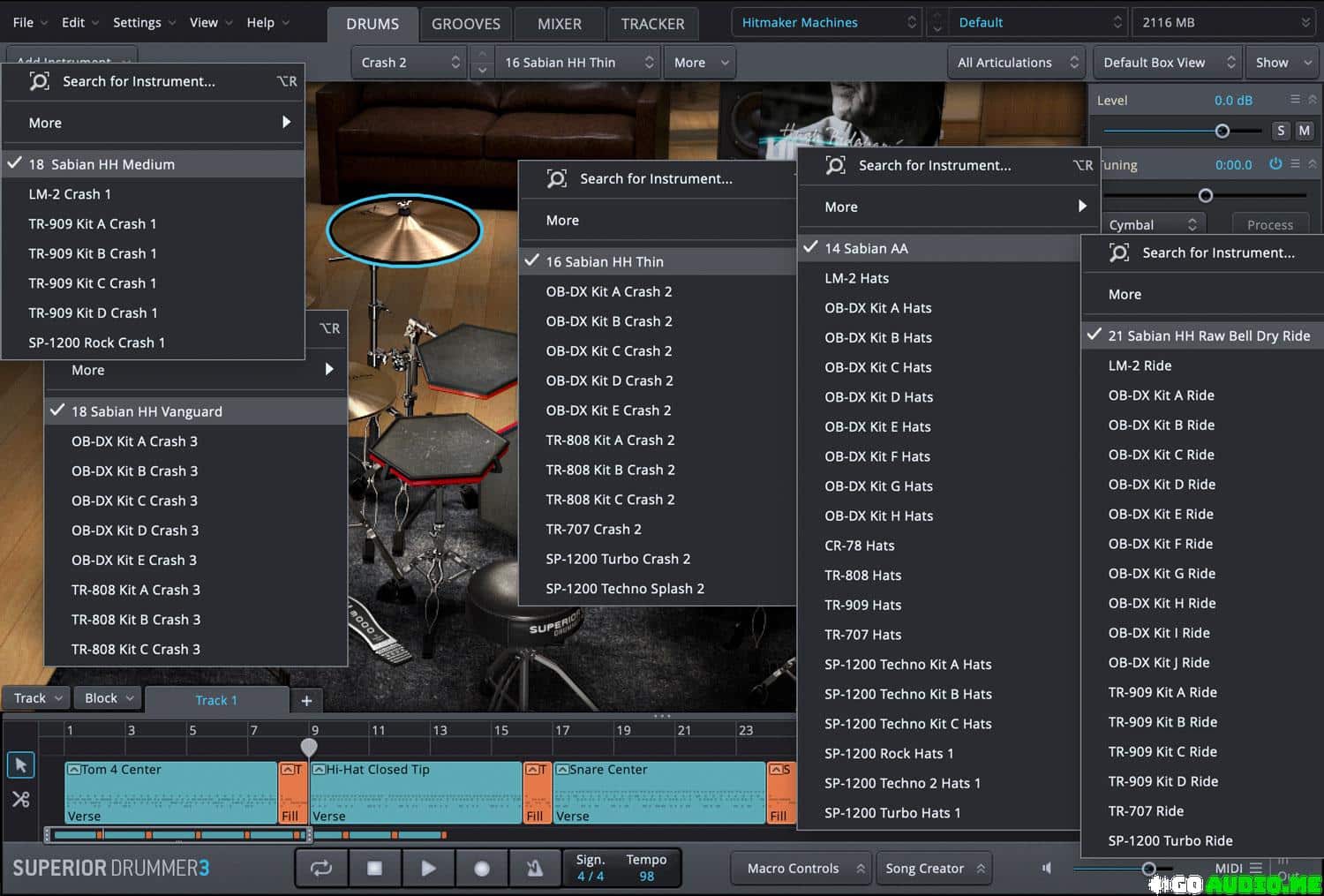Open the Hitmaker Machines library dropdown
Screen dimensions: 1324x896
tap(826, 23)
